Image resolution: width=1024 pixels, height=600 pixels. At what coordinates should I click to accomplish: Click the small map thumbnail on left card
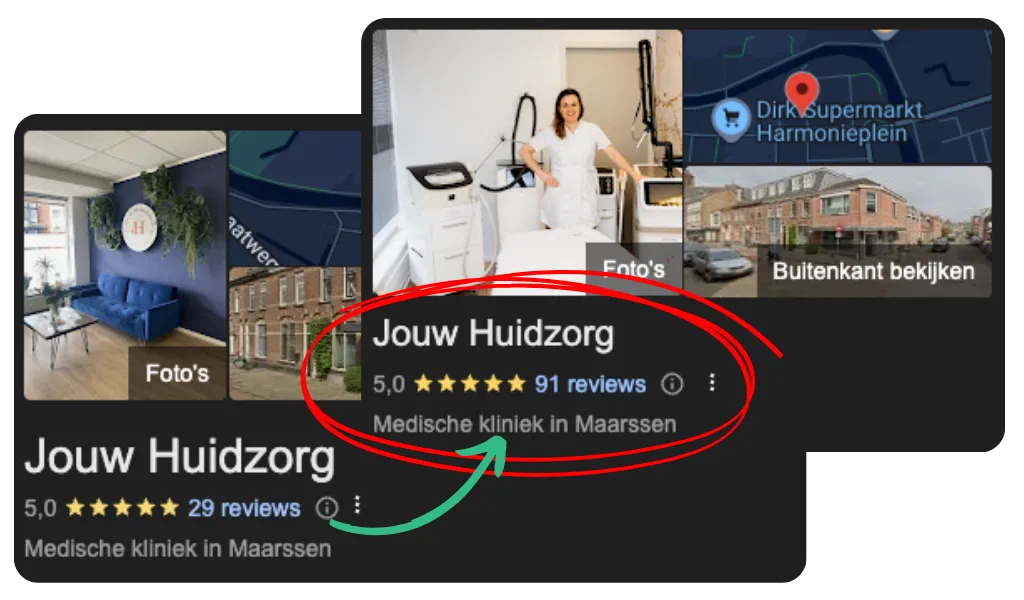[x=295, y=197]
